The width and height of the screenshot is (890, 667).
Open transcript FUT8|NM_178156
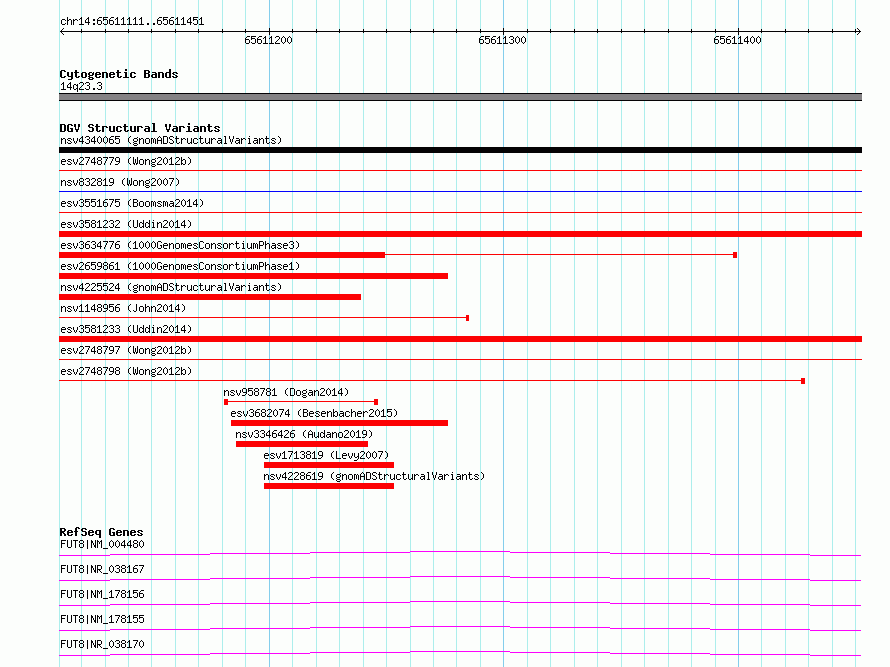click(102, 594)
